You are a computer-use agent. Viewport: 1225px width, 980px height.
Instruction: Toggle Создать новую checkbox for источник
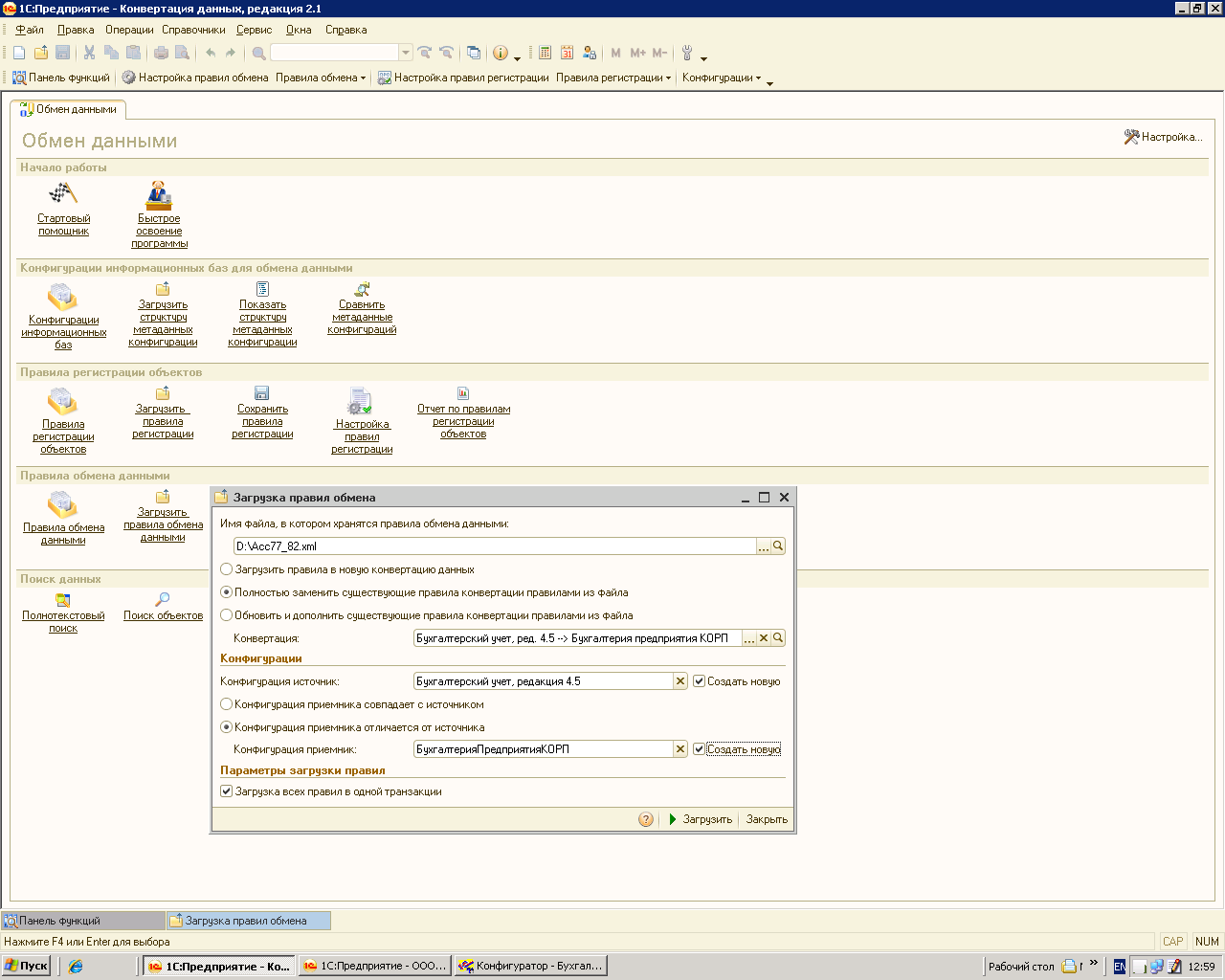[x=699, y=681]
